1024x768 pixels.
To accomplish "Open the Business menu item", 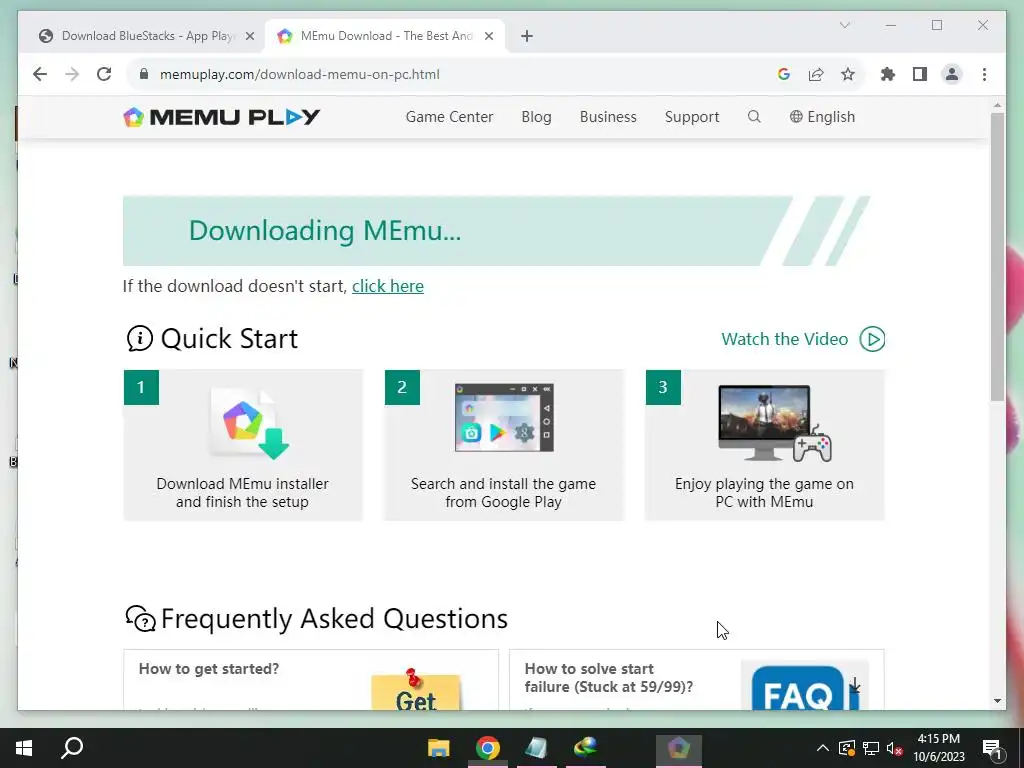I will (x=608, y=117).
